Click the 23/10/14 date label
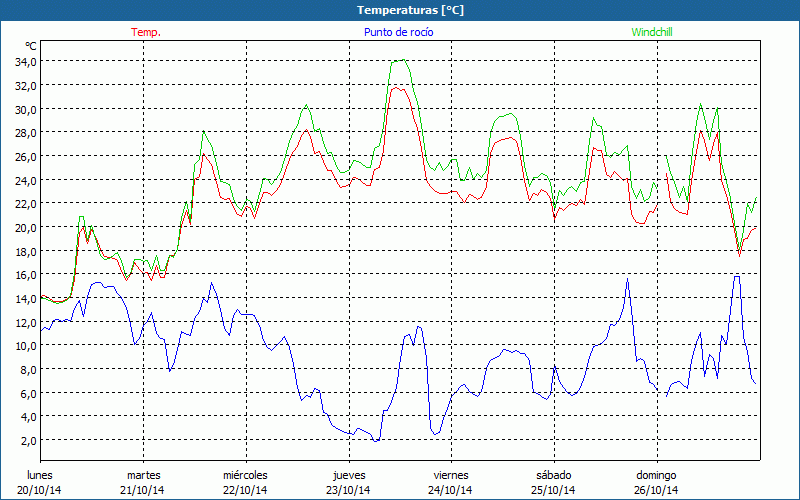This screenshot has height=500, width=800. pos(348,490)
